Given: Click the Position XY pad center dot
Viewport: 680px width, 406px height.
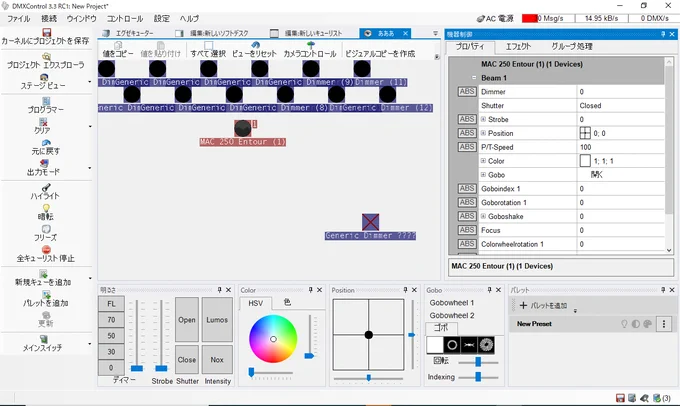Looking at the screenshot, I should pos(369,335).
